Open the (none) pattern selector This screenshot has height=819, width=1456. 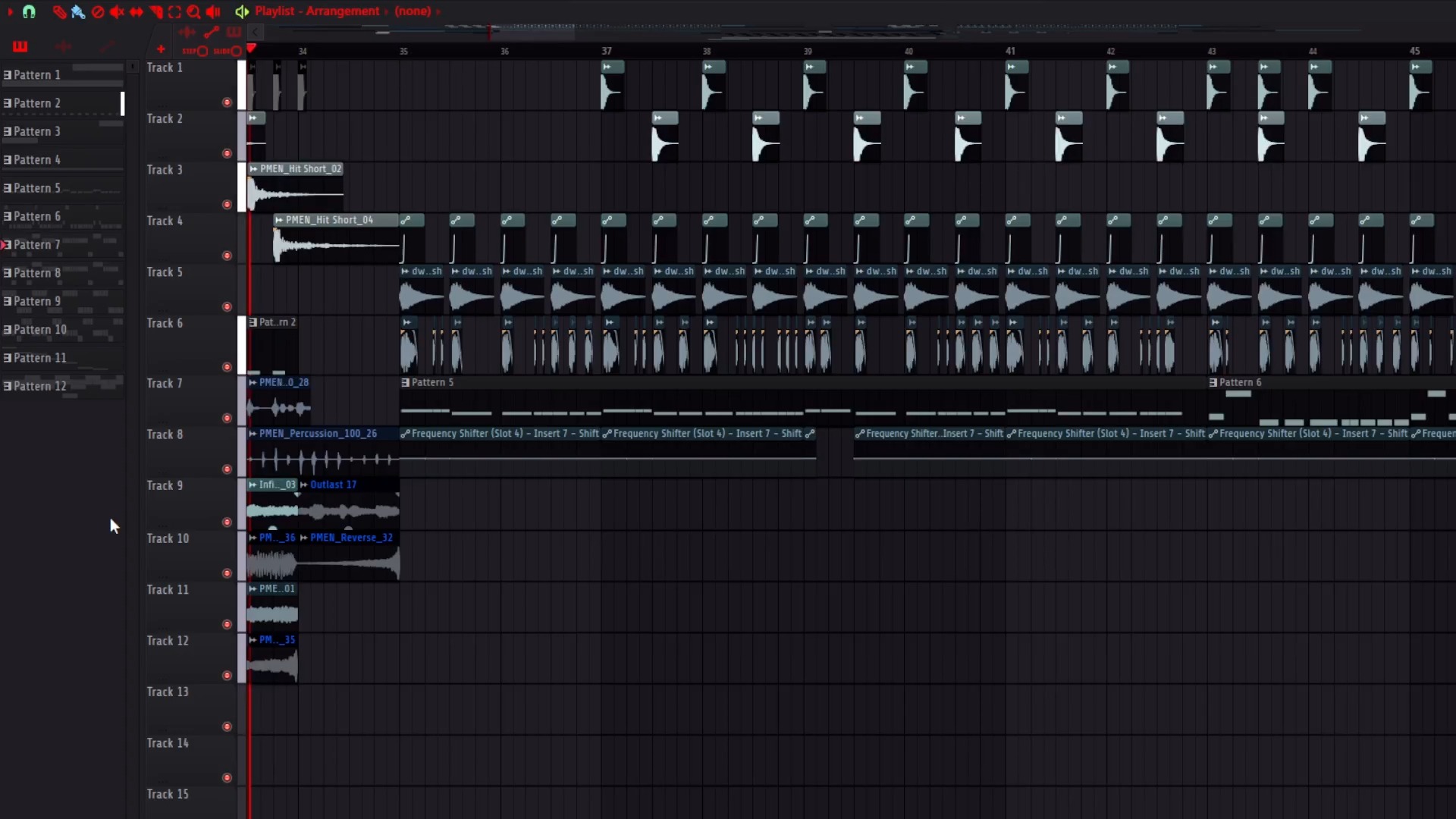point(413,11)
